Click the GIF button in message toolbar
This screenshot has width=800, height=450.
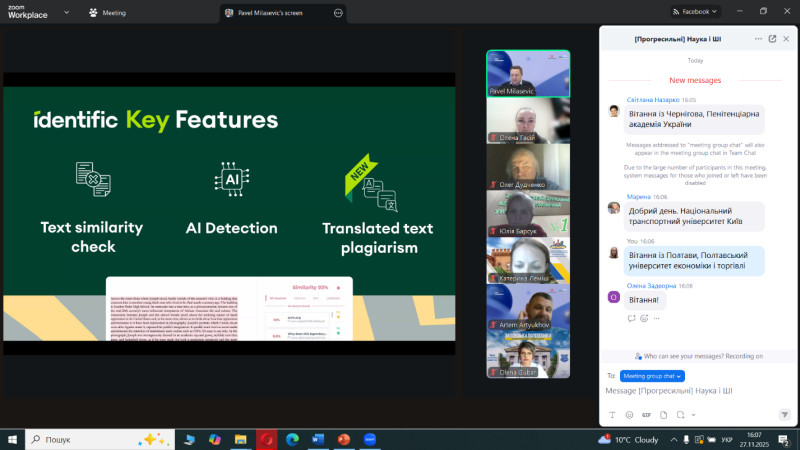[x=646, y=414]
